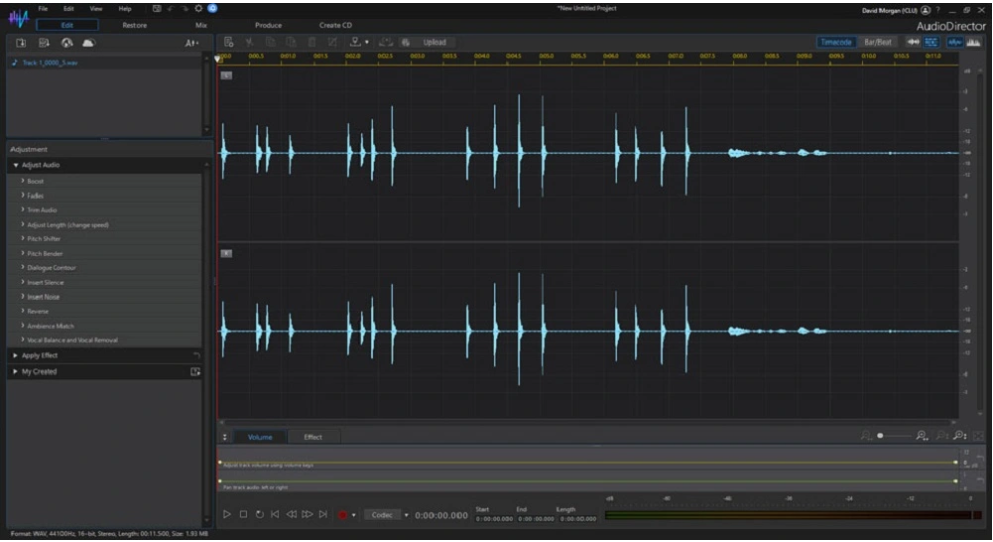The image size is (993, 542).
Task: Open preferences via gear icon
Action: [198, 9]
